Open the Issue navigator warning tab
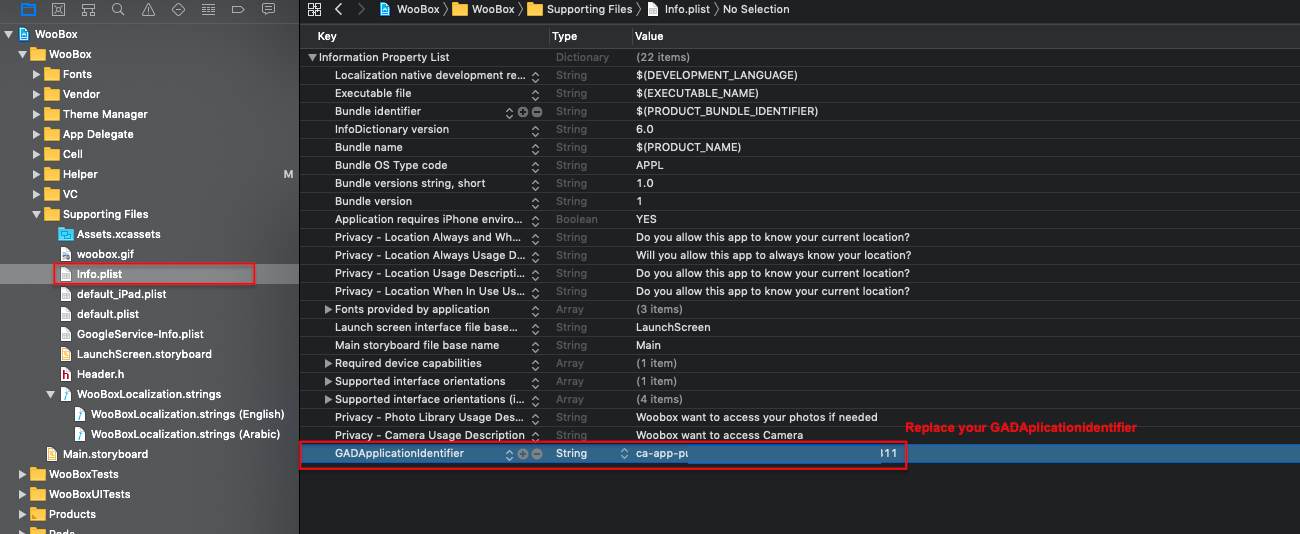Image resolution: width=1300 pixels, height=534 pixels. pos(148,9)
